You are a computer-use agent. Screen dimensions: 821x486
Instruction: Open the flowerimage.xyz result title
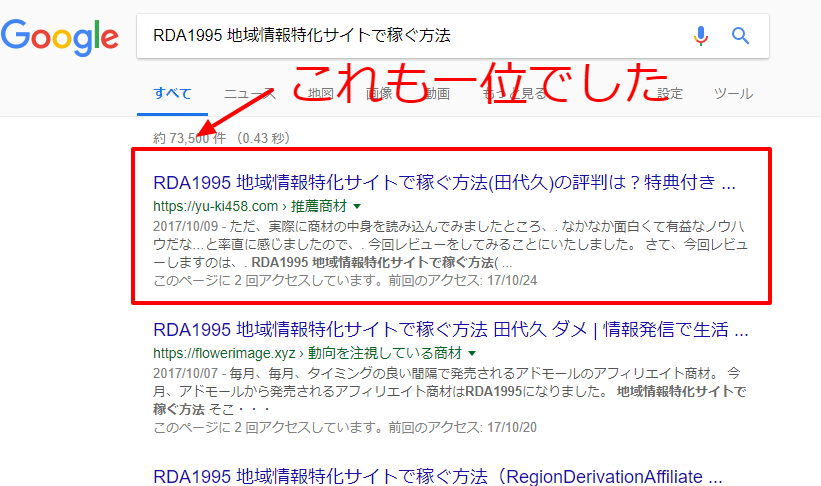tap(450, 329)
